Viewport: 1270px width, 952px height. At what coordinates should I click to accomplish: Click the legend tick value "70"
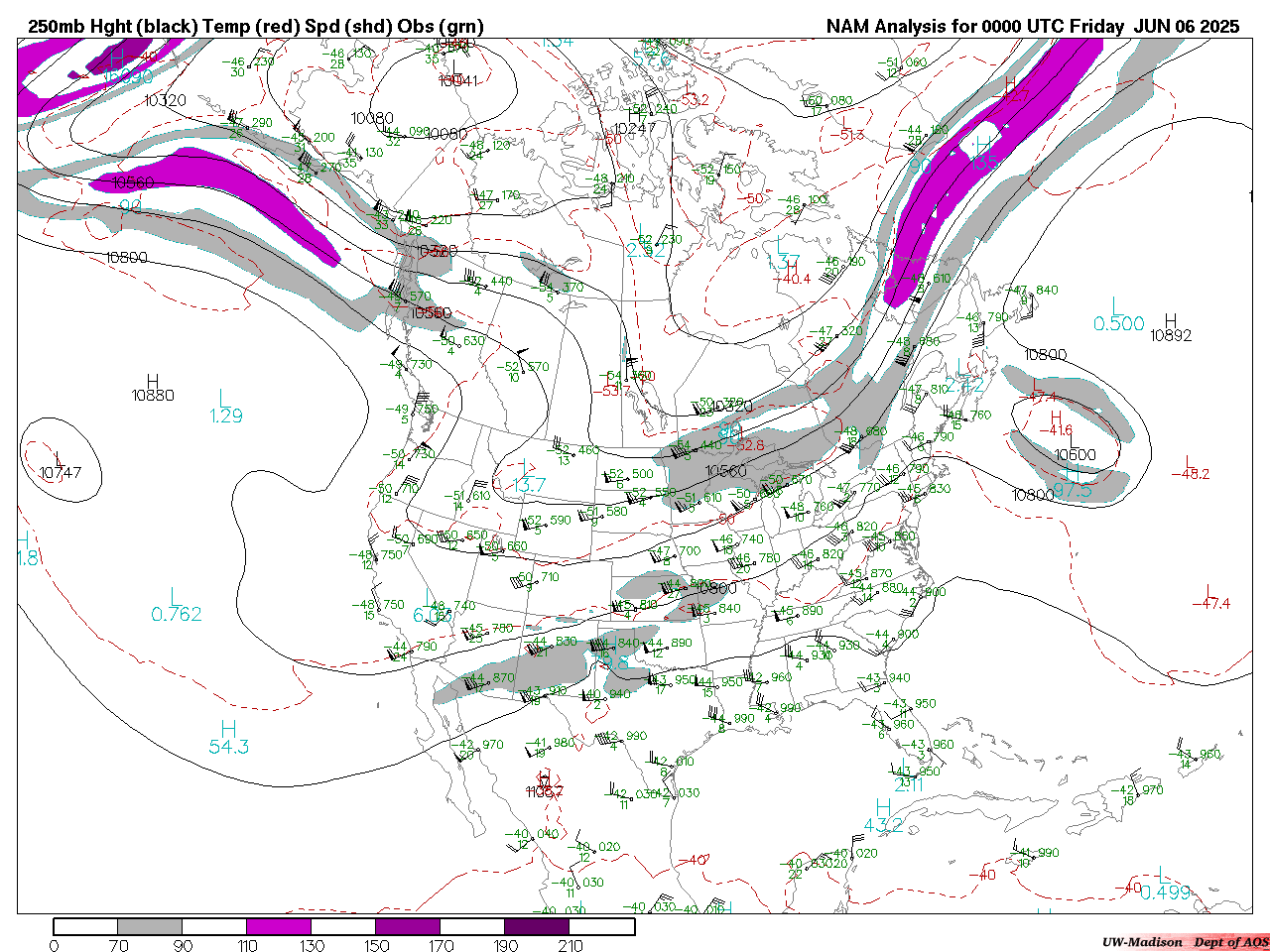tap(118, 945)
